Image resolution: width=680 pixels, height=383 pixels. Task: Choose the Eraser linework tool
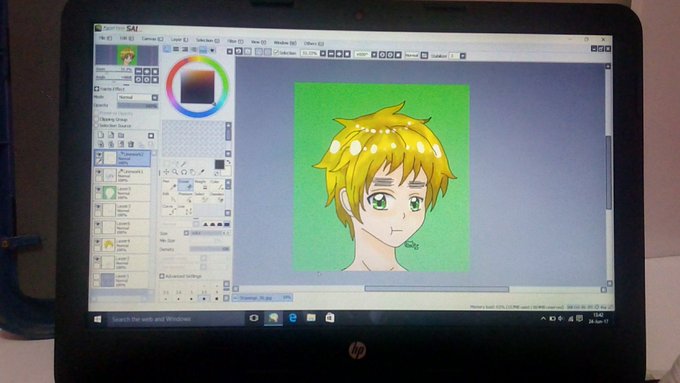185,184
